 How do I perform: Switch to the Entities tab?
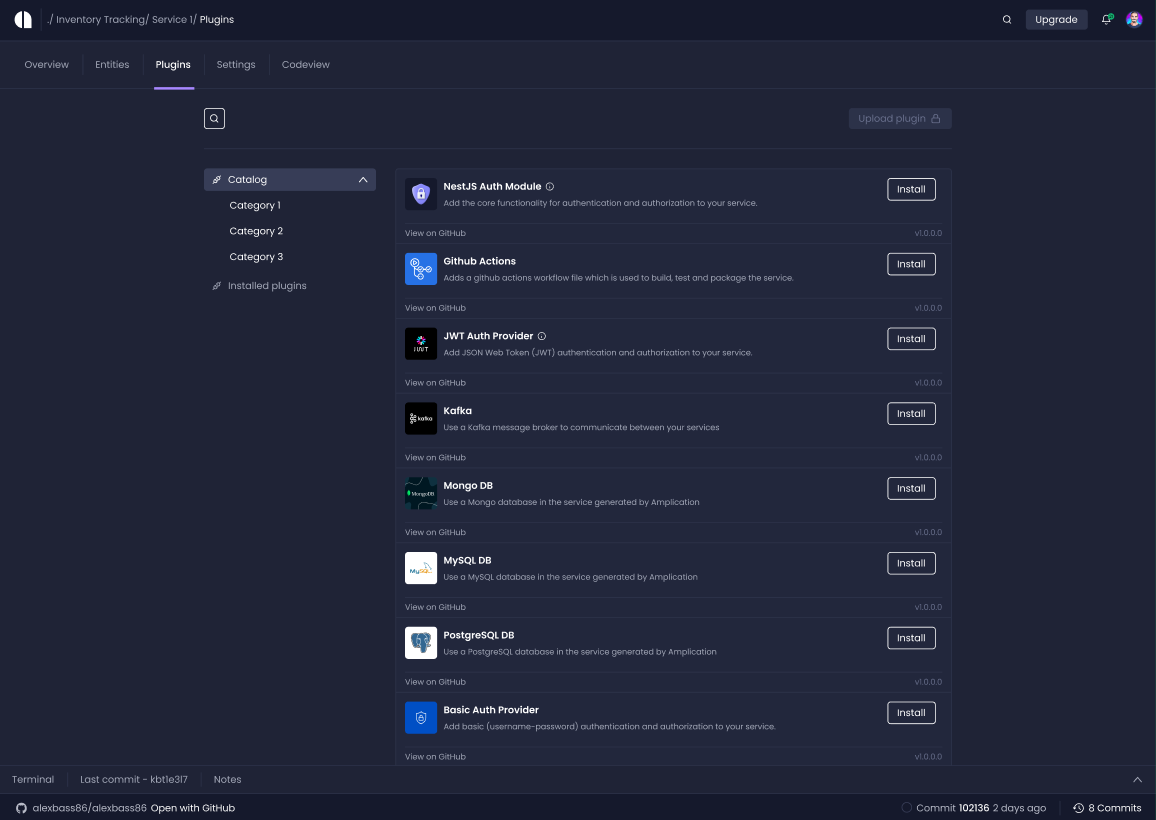pos(112,64)
